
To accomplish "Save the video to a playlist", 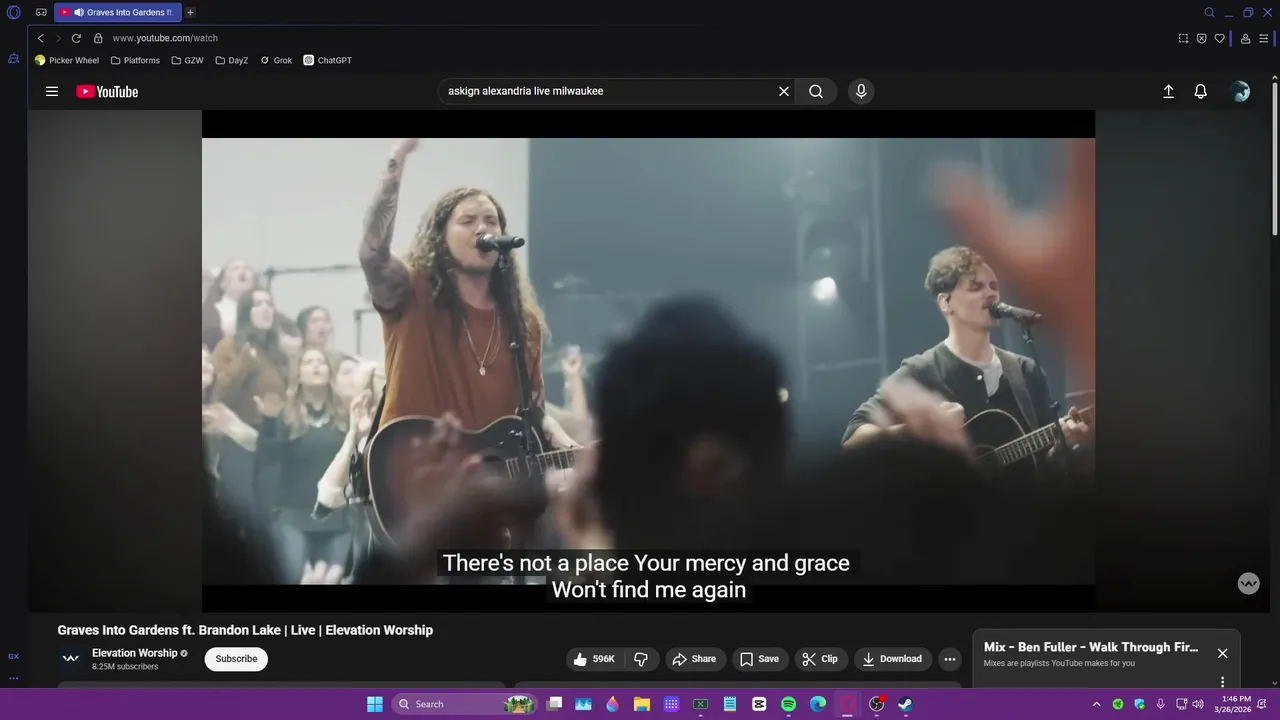I will tap(759, 659).
